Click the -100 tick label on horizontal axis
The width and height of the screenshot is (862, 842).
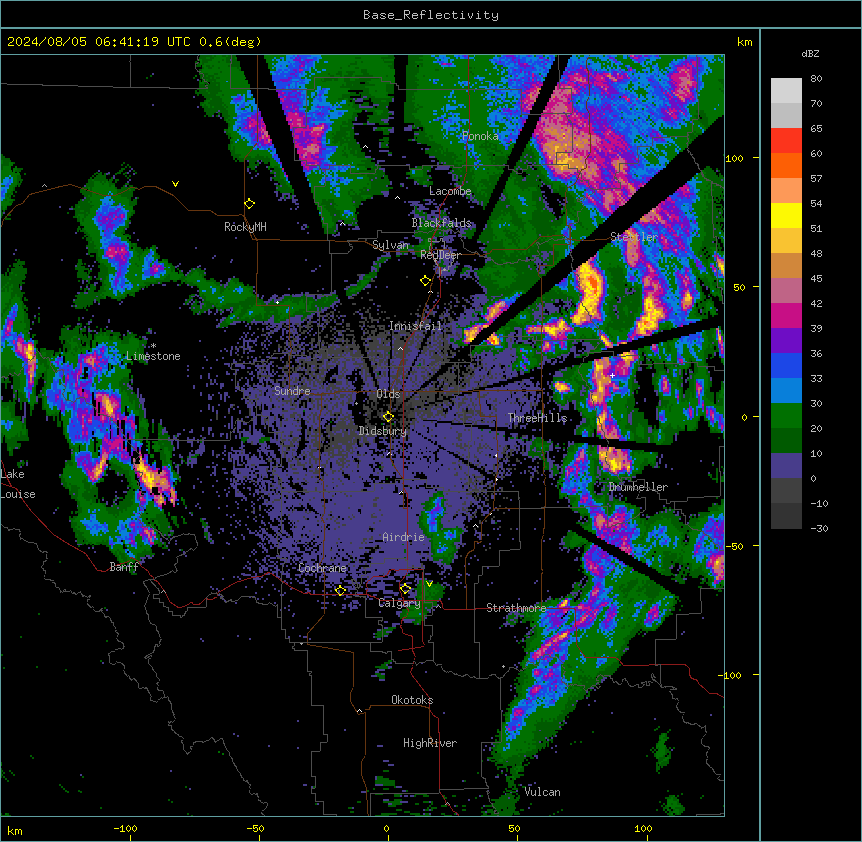point(125,829)
